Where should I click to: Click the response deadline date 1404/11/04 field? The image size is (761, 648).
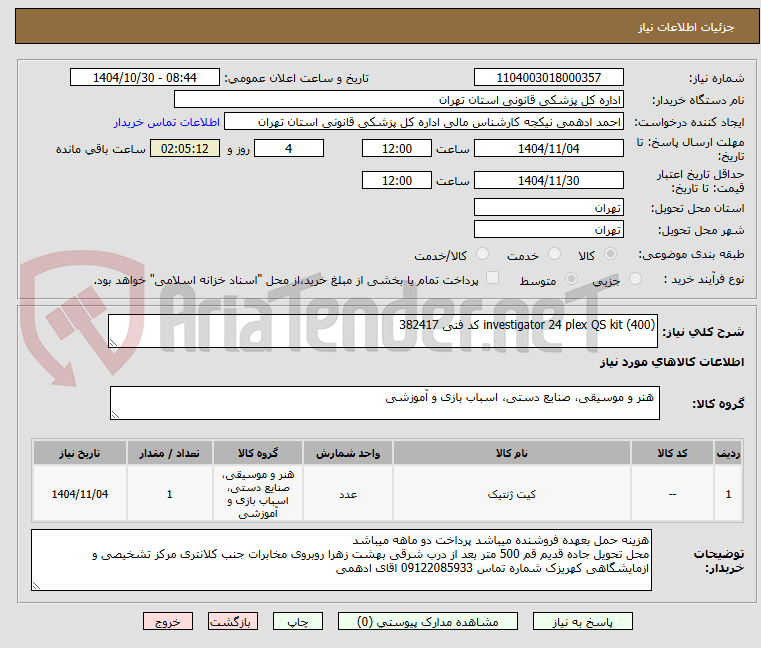(549, 149)
